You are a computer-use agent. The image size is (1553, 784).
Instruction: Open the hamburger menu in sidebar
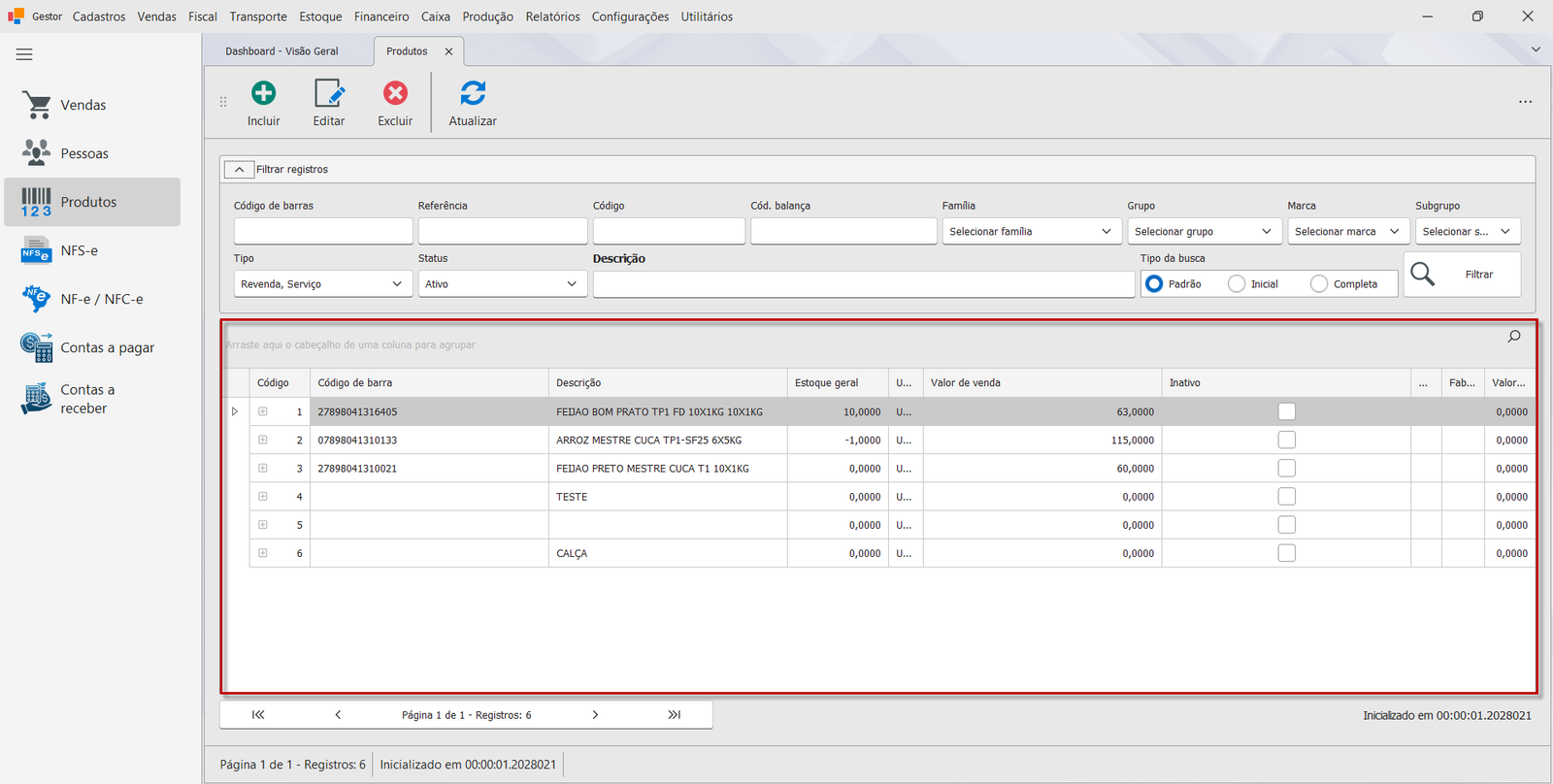pyautogui.click(x=24, y=54)
